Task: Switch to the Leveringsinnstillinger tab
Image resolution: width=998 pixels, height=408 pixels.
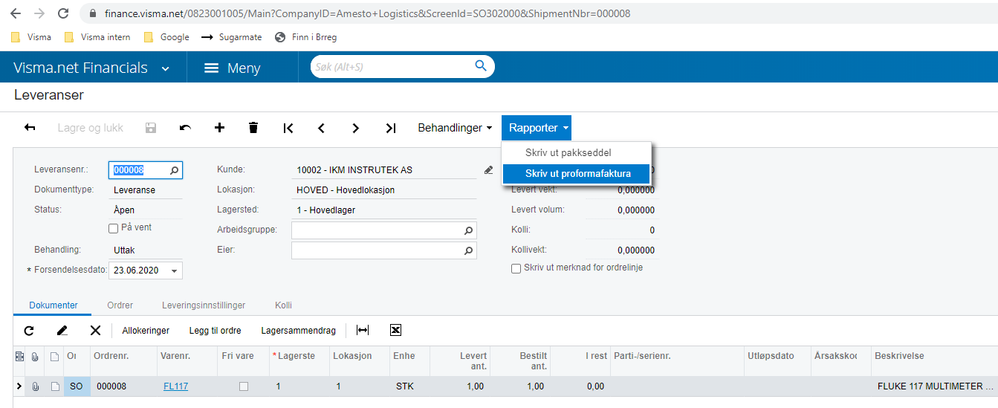Action: [204, 306]
